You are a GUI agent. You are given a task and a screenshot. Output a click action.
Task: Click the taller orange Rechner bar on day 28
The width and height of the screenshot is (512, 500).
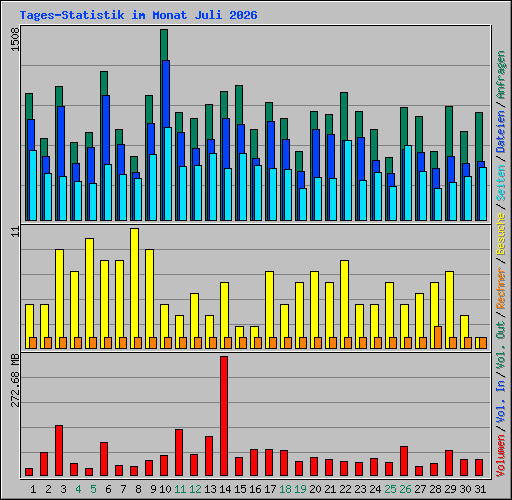click(x=438, y=337)
